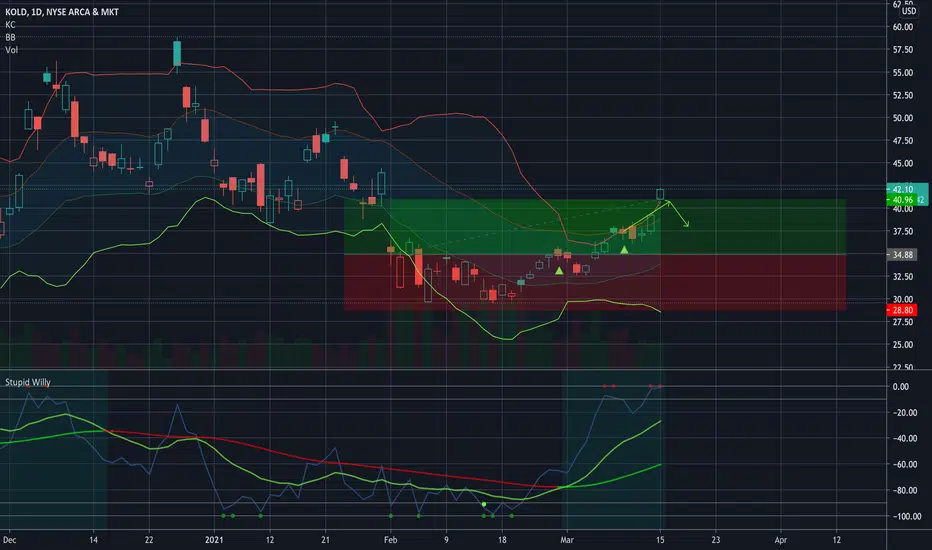932x550 pixels.
Task: Click the 45.00 price axis value
Action: (x=902, y=164)
